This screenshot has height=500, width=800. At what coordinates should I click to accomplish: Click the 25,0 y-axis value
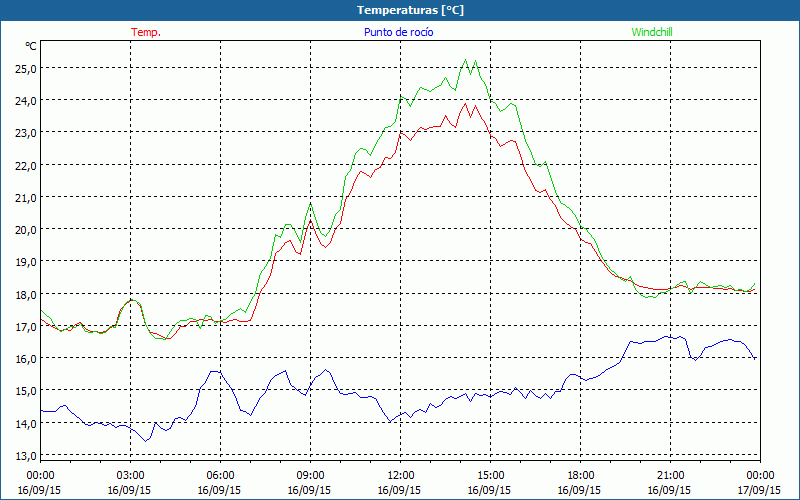tap(26, 68)
